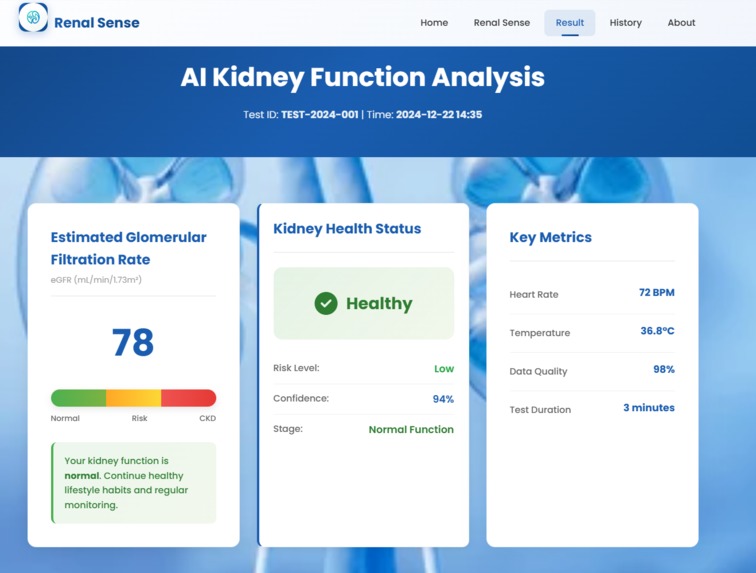
Task: Open the About nav link
Action: coord(681,23)
